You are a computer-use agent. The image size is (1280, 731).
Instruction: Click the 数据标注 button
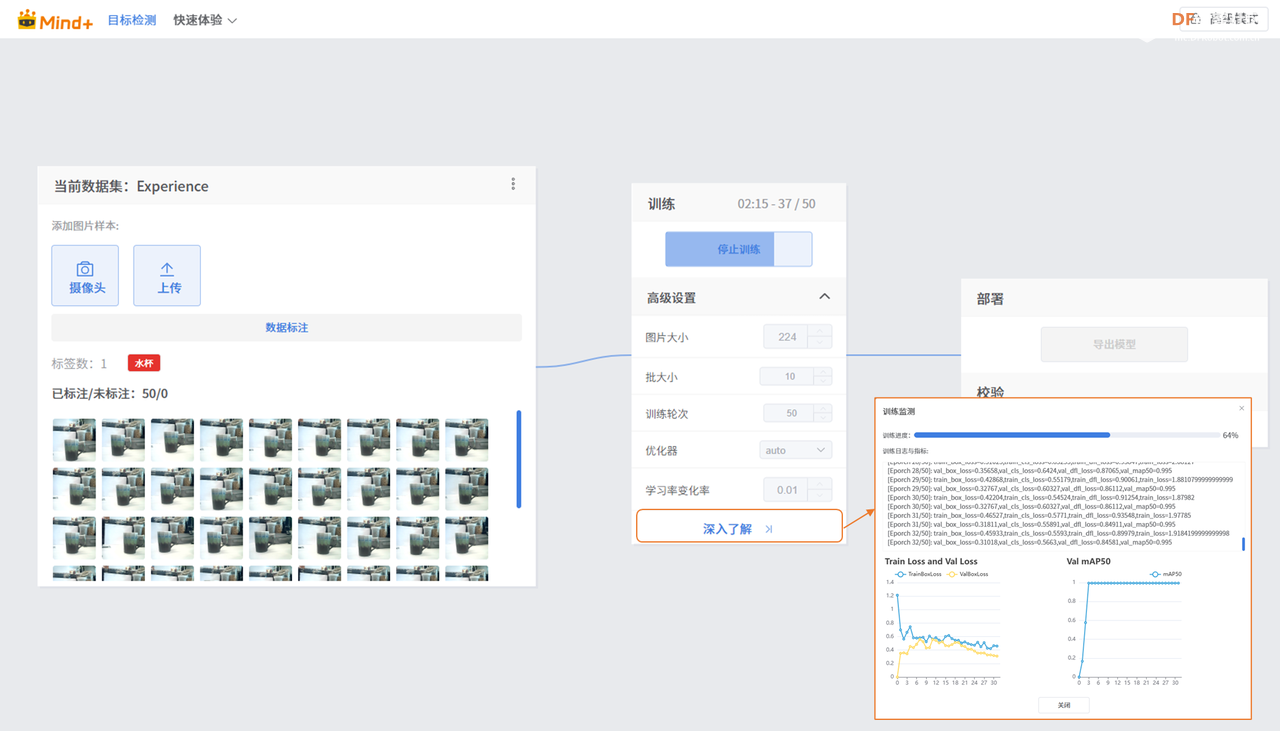(x=286, y=328)
